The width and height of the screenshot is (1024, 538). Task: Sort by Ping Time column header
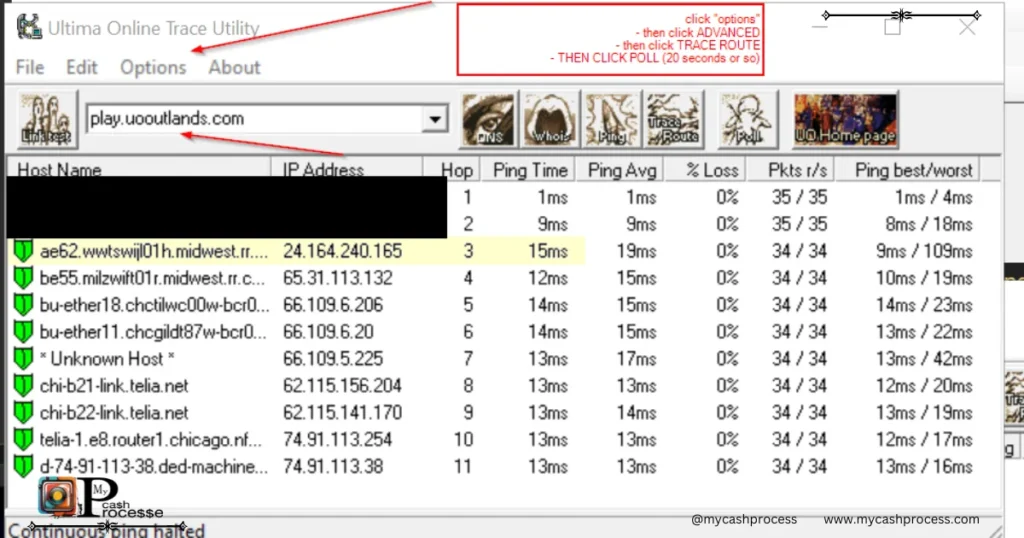tap(528, 170)
